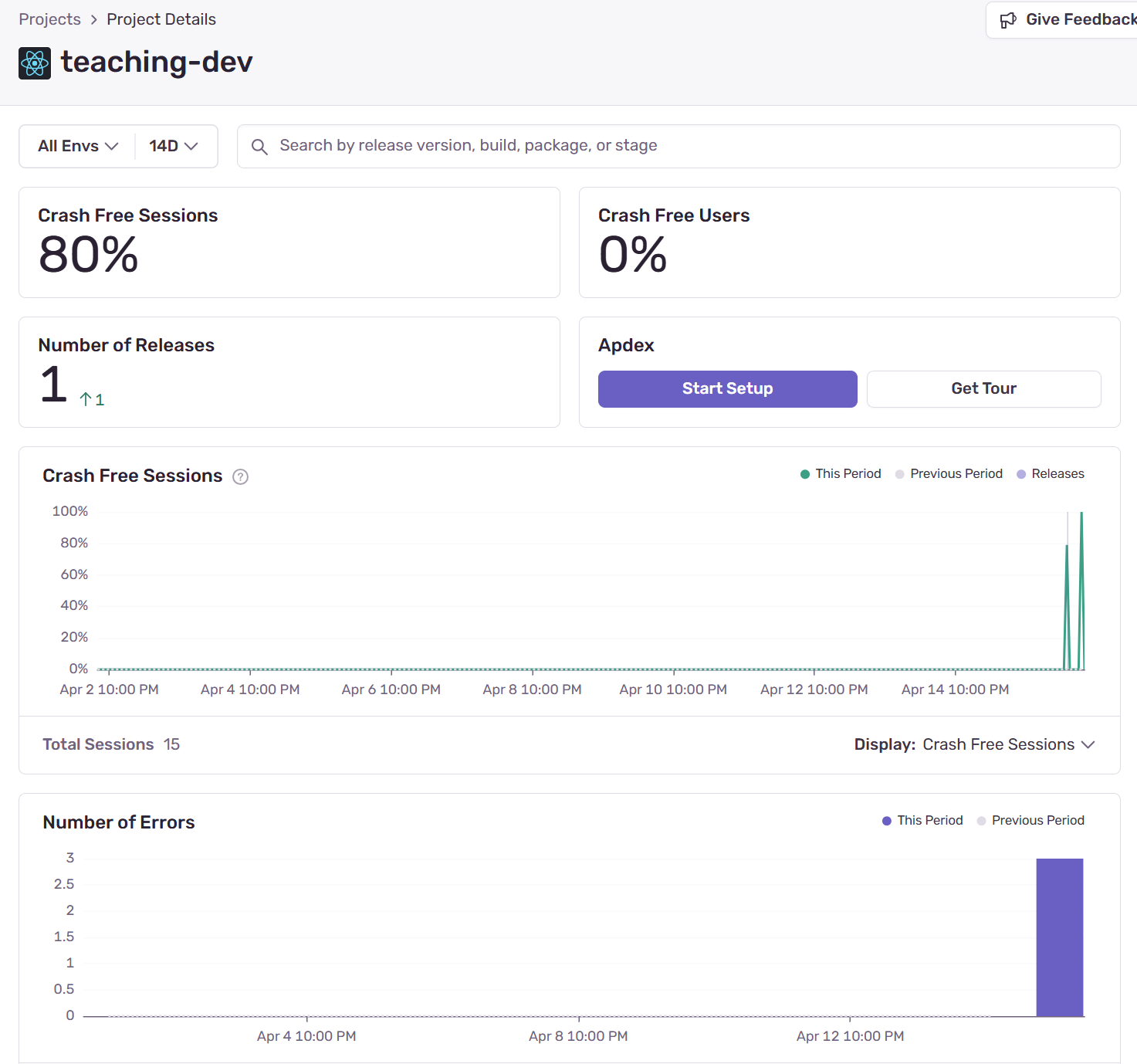1137x1064 pixels.
Task: Click the green dot next to This Period
Action: coord(804,473)
